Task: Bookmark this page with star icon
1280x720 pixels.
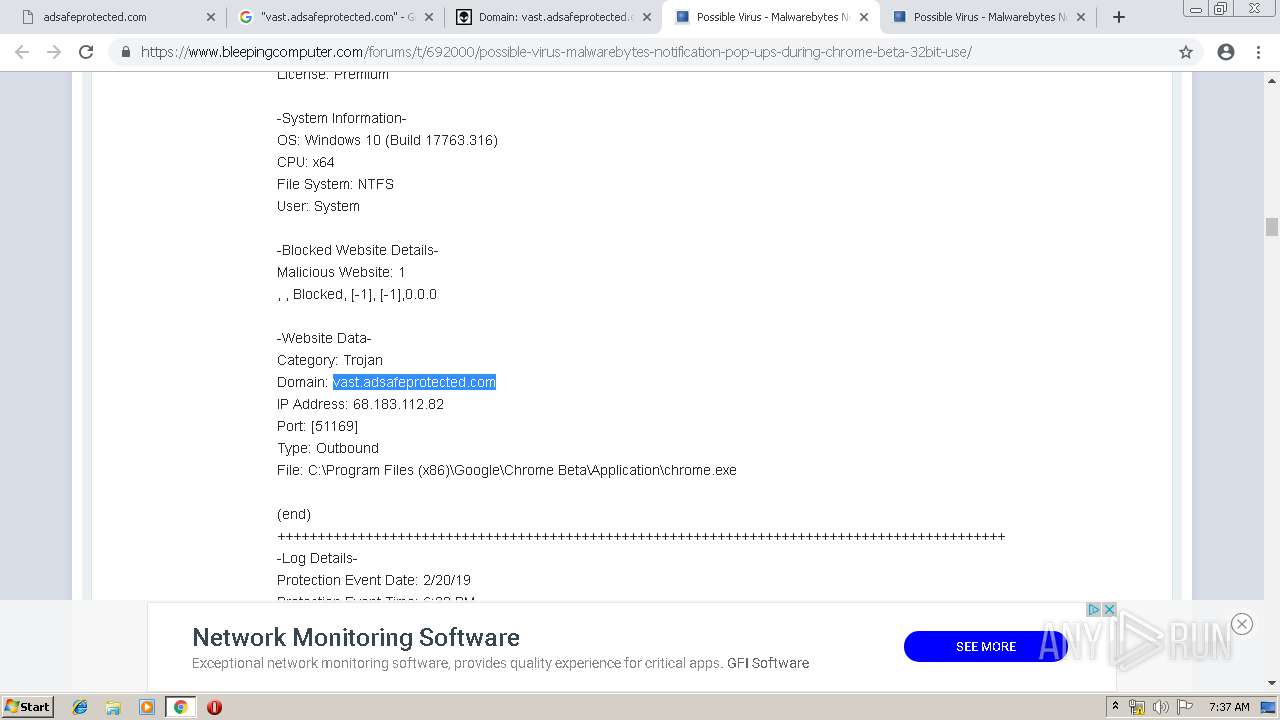Action: click(1186, 52)
